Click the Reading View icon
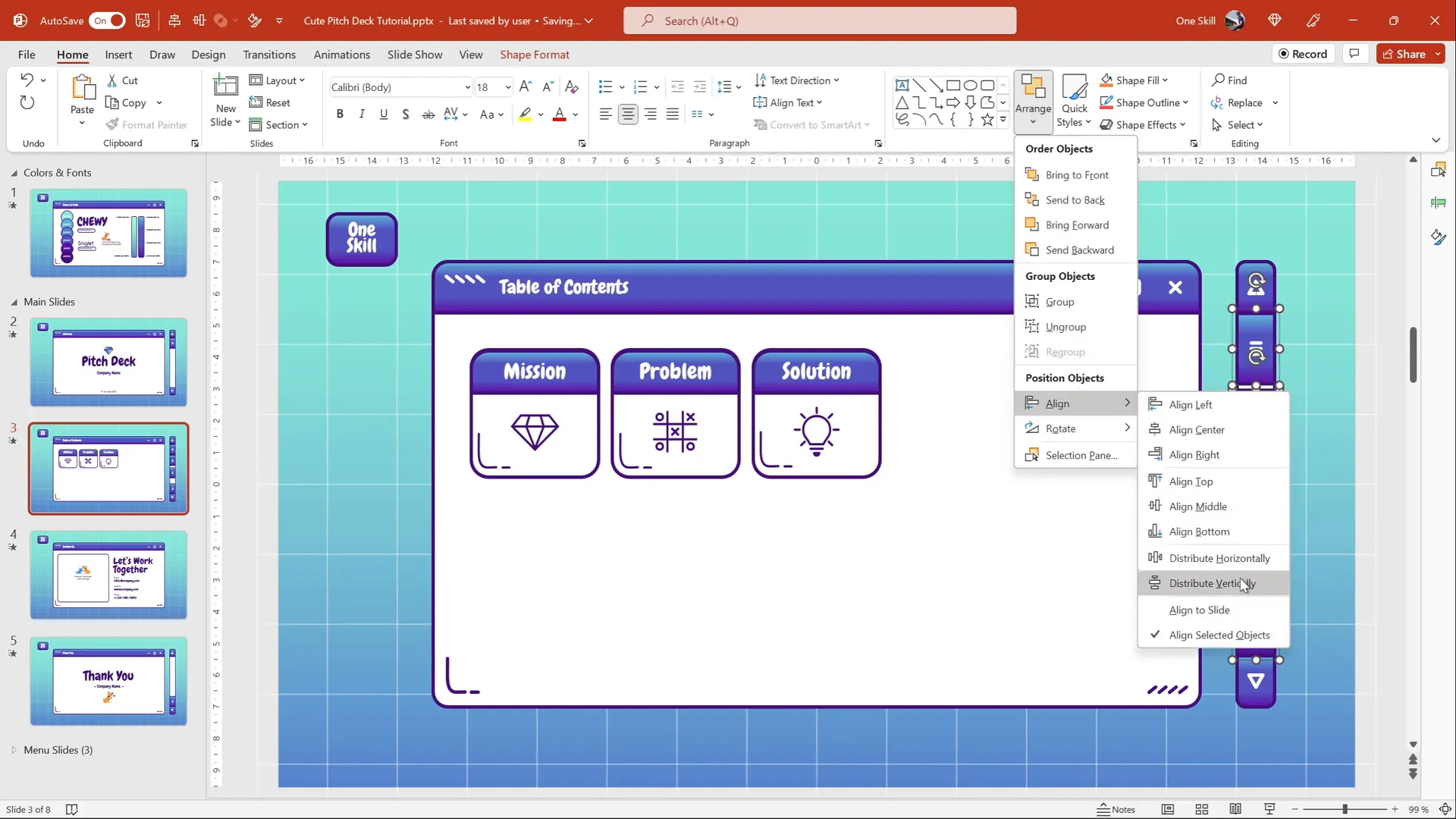The width and height of the screenshot is (1456, 819). (1235, 809)
